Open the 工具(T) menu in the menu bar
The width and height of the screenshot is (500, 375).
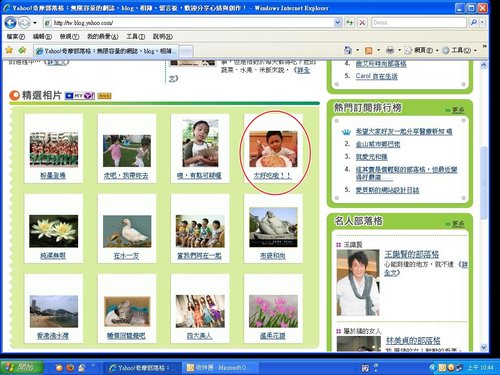click(x=136, y=36)
